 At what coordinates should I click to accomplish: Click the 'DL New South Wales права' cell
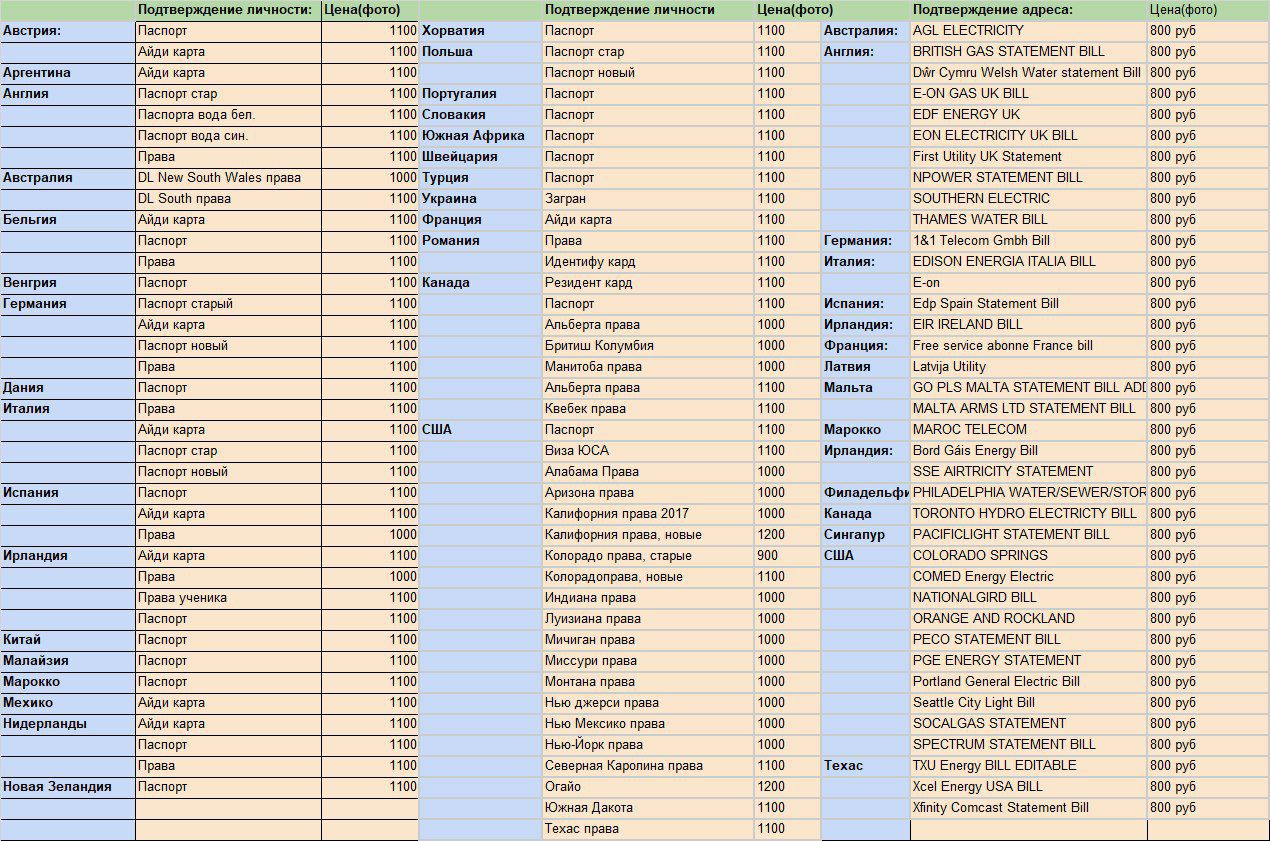click(x=228, y=178)
